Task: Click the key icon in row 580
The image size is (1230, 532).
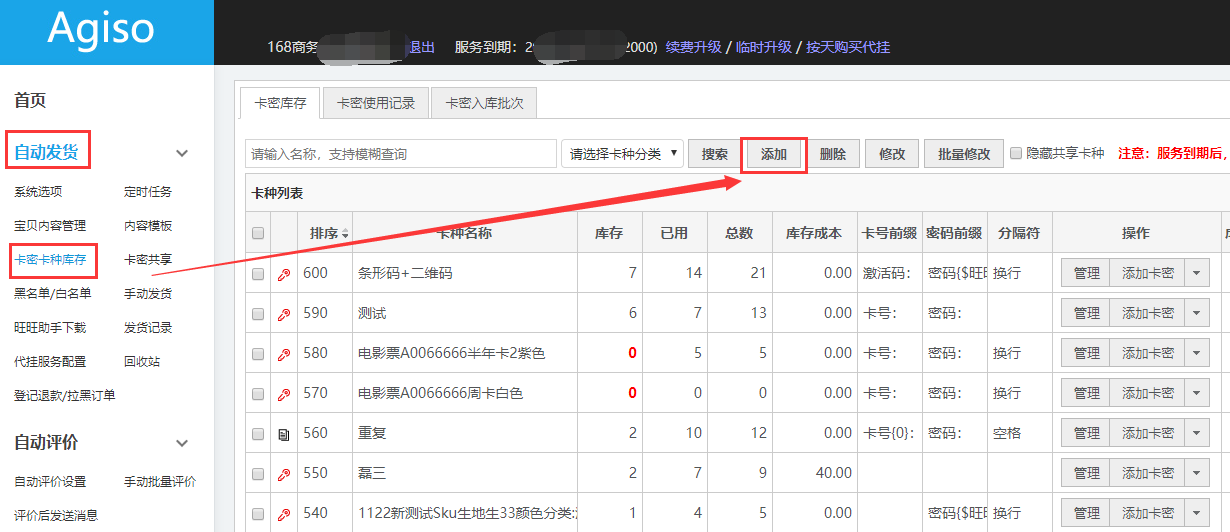Action: 283,354
